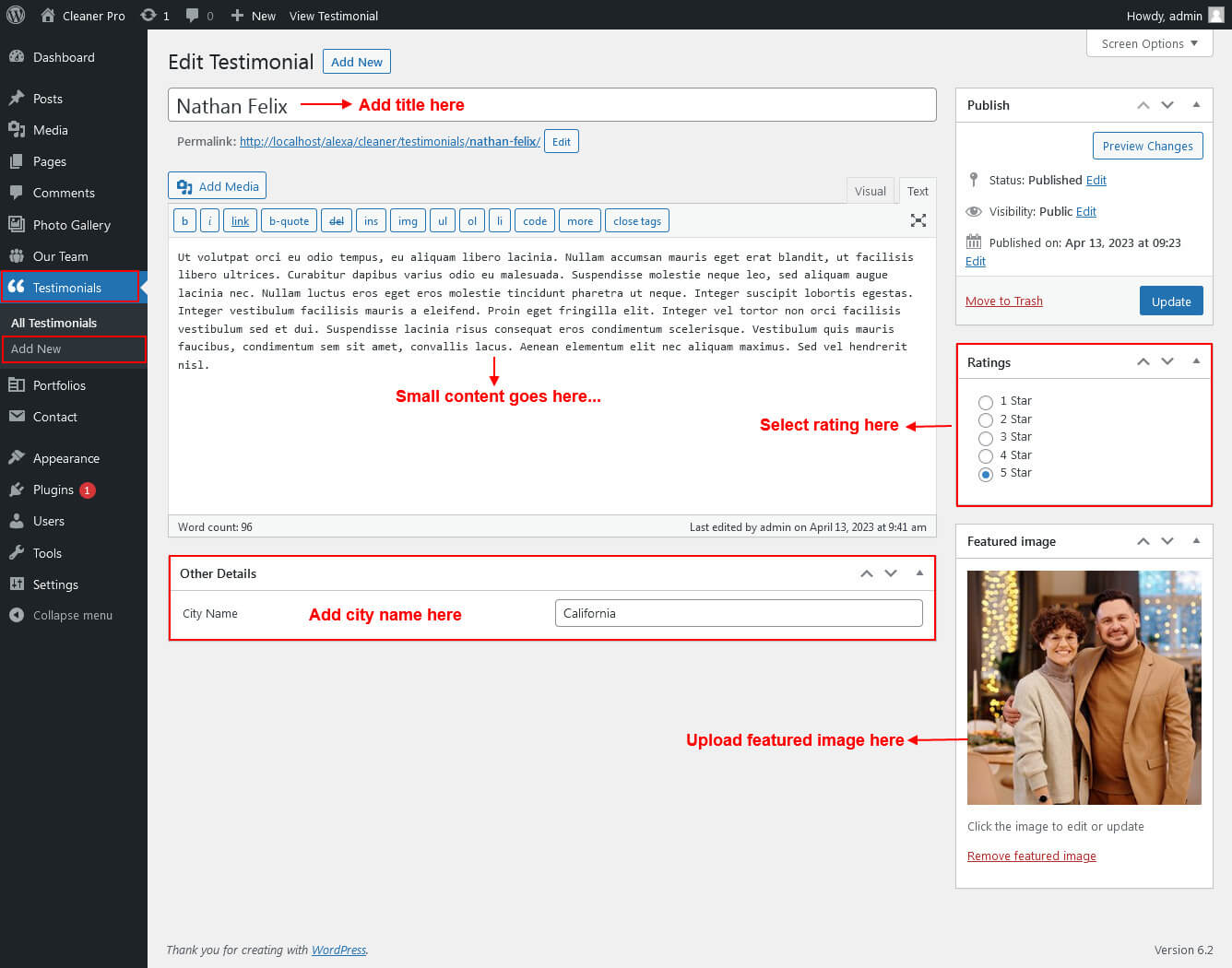Select the 4 Star rating

986,455
